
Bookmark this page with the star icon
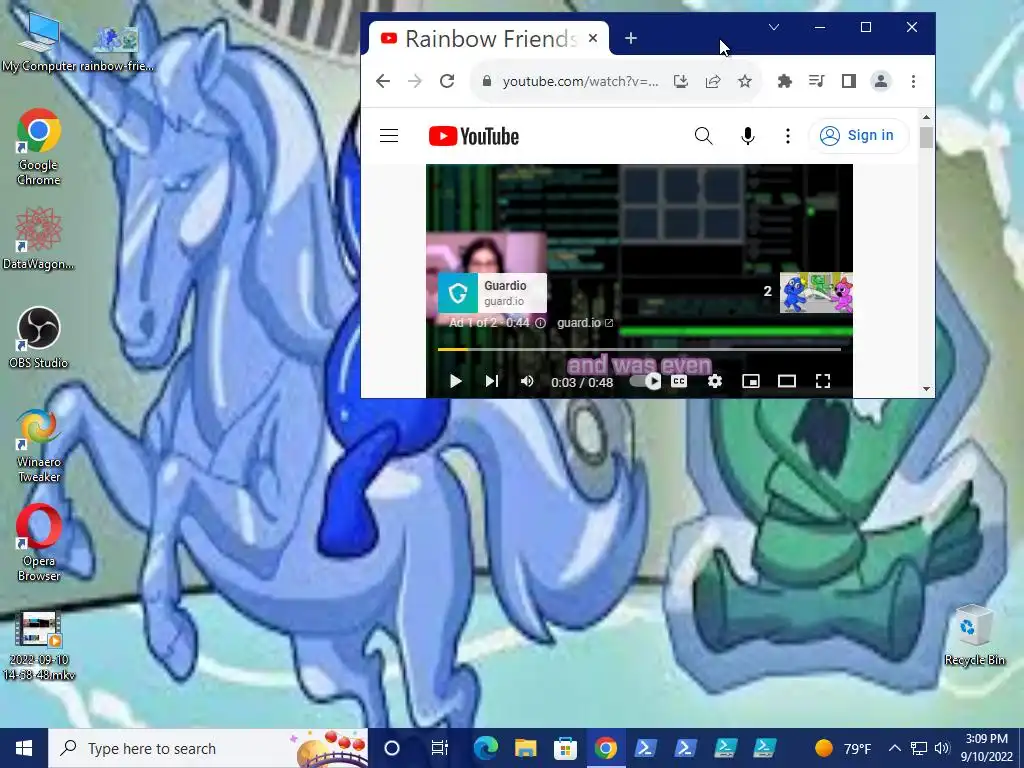pos(744,81)
